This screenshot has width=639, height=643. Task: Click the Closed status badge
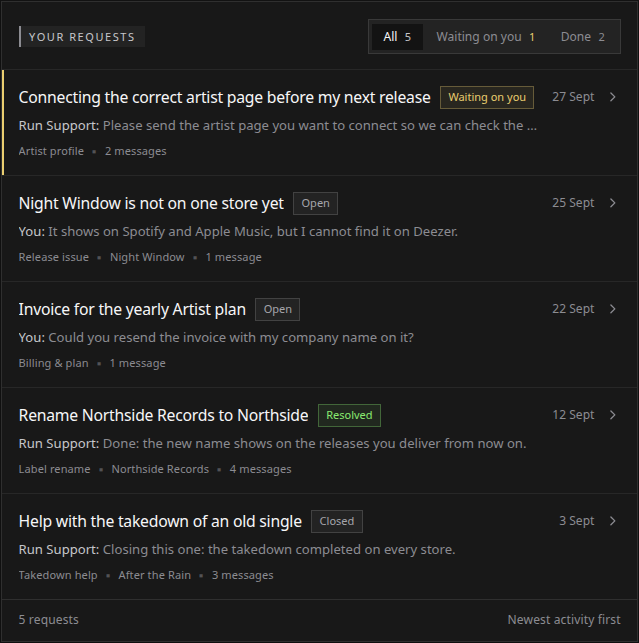click(337, 522)
